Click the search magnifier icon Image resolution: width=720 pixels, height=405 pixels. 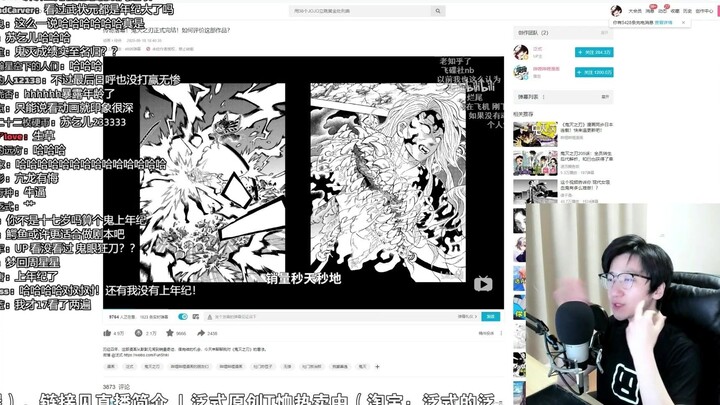click(x=438, y=11)
